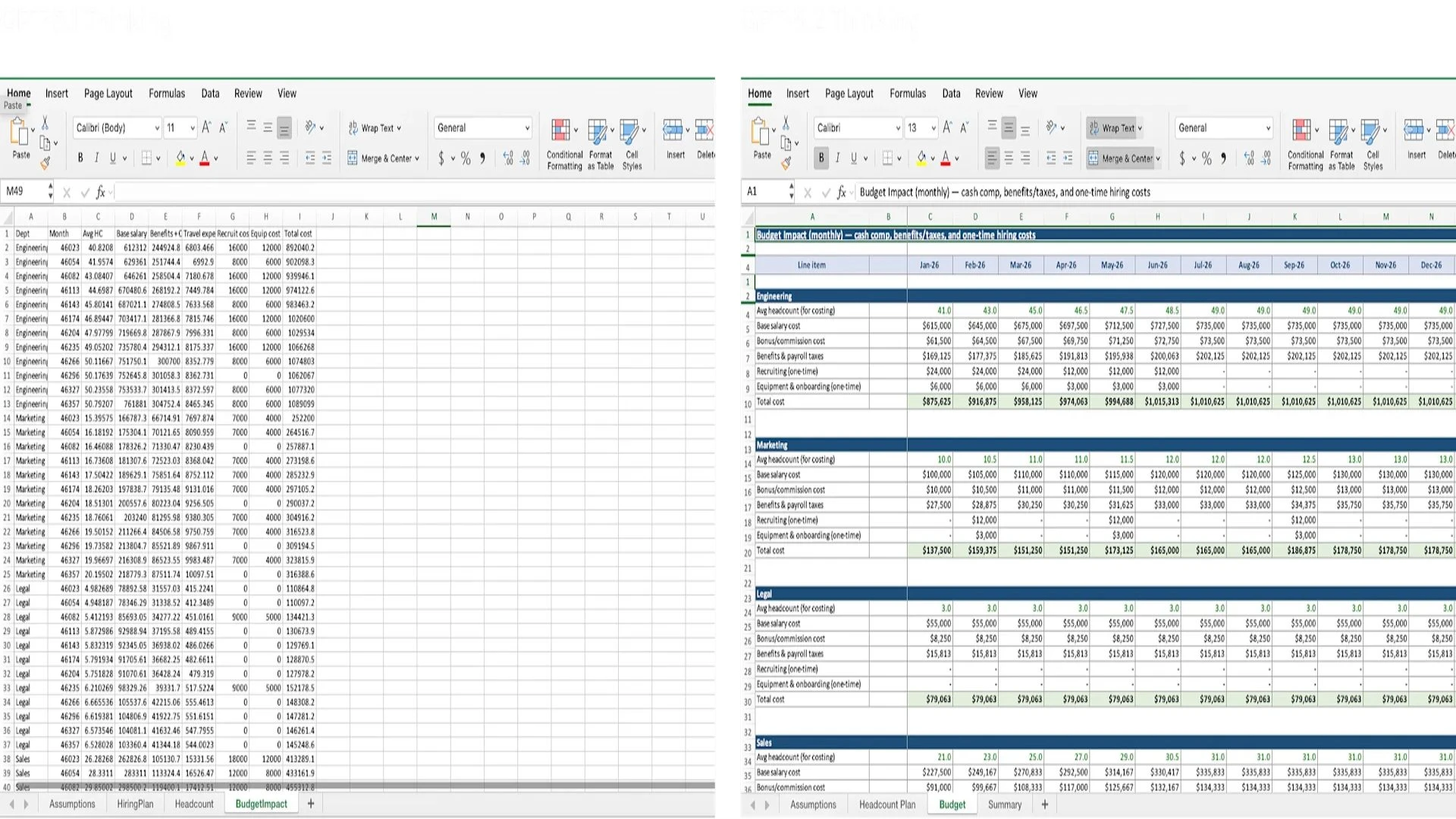Click the percent style icon in left ribbon
The width and height of the screenshot is (1456, 819).
(x=466, y=158)
